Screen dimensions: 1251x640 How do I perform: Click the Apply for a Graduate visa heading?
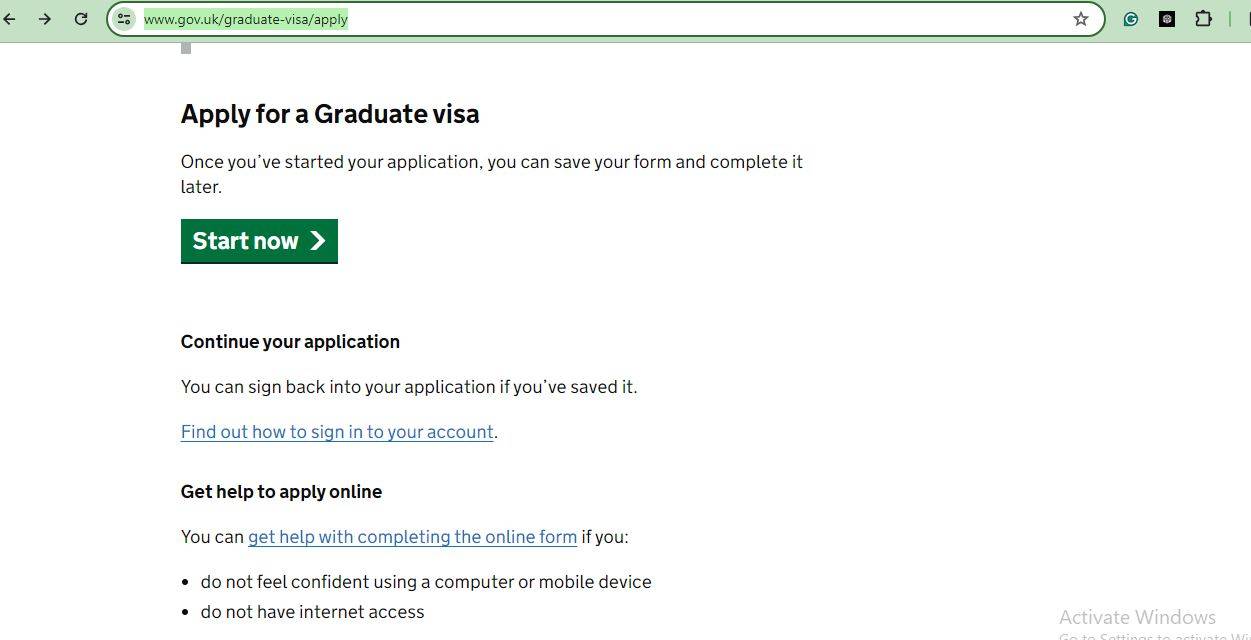tap(330, 113)
